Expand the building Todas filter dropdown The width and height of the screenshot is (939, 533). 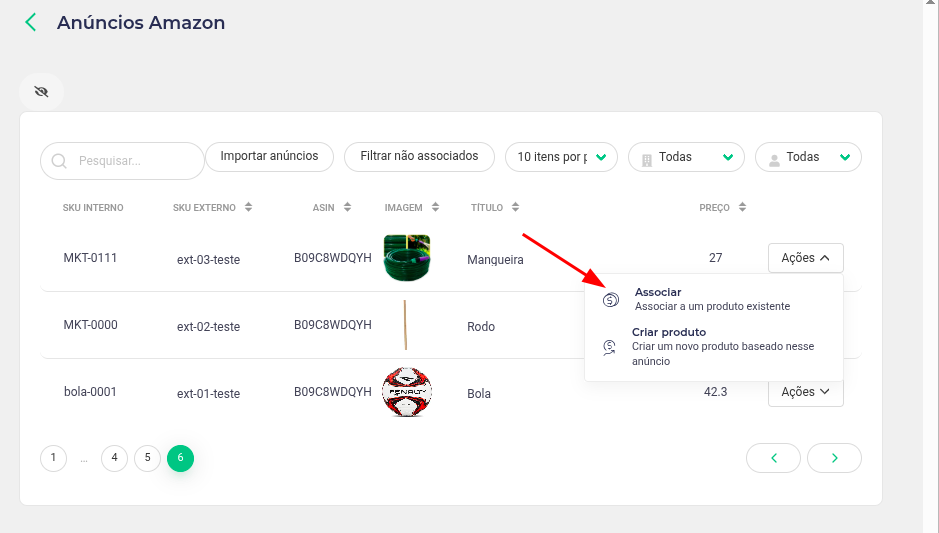[686, 157]
